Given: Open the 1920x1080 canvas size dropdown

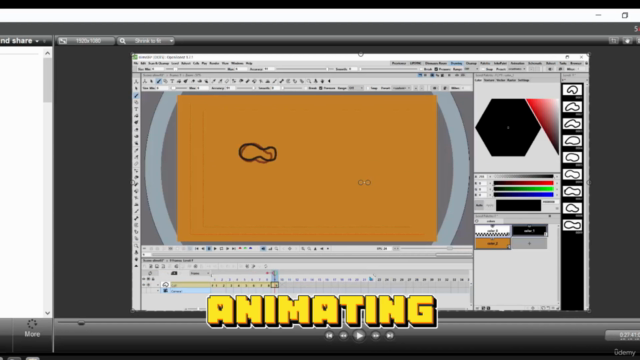Looking at the screenshot, I should [88, 41].
